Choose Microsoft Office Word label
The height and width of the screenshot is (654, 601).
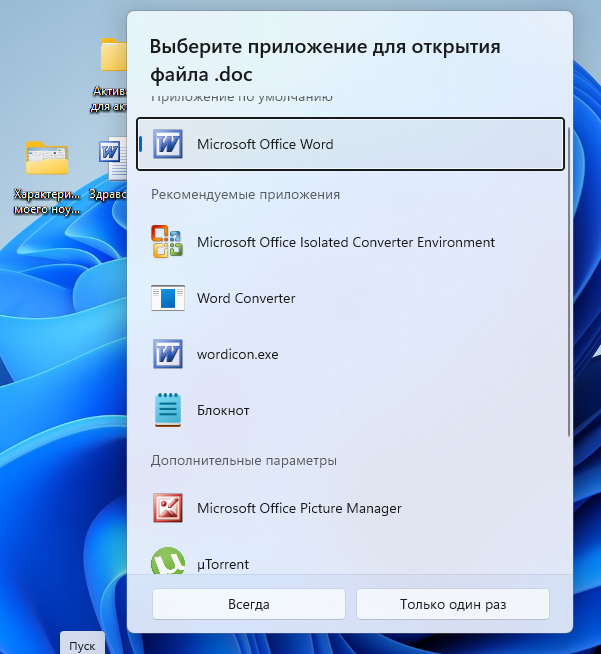[265, 144]
